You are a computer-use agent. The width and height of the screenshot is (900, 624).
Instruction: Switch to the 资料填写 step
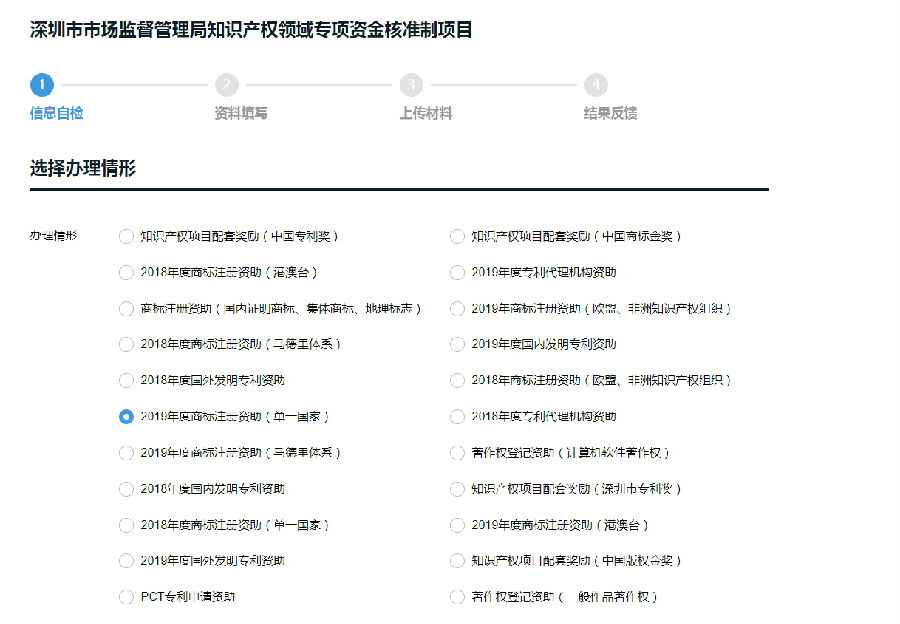click(x=241, y=113)
